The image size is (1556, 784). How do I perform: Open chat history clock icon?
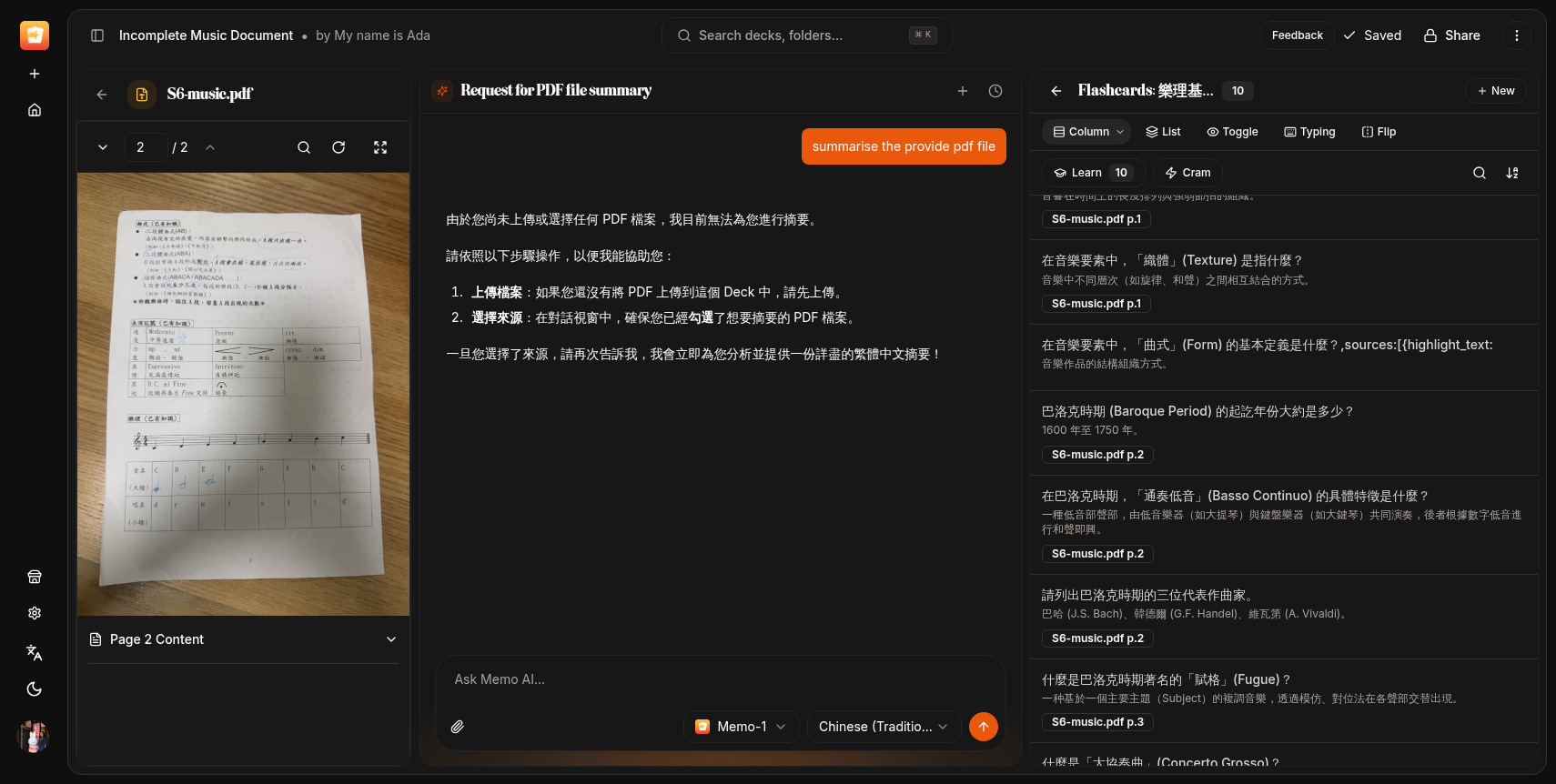tap(995, 91)
